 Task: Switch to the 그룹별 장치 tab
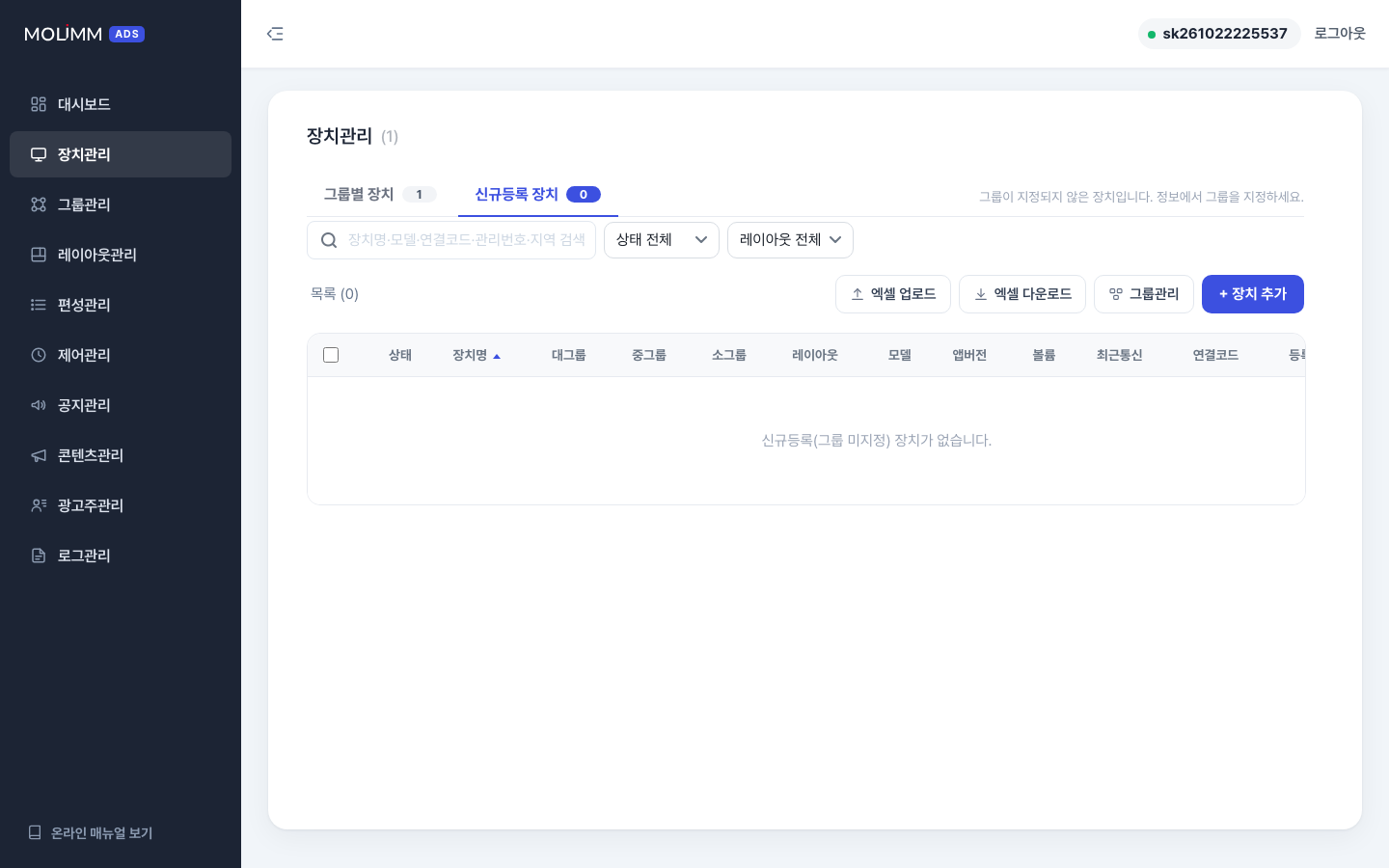(380, 194)
